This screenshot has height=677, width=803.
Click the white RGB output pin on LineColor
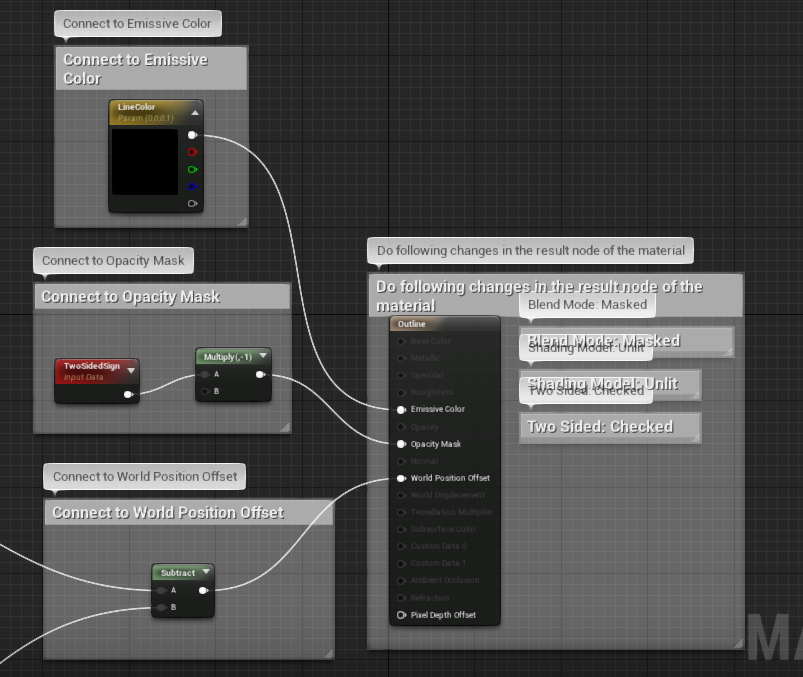tap(192, 135)
